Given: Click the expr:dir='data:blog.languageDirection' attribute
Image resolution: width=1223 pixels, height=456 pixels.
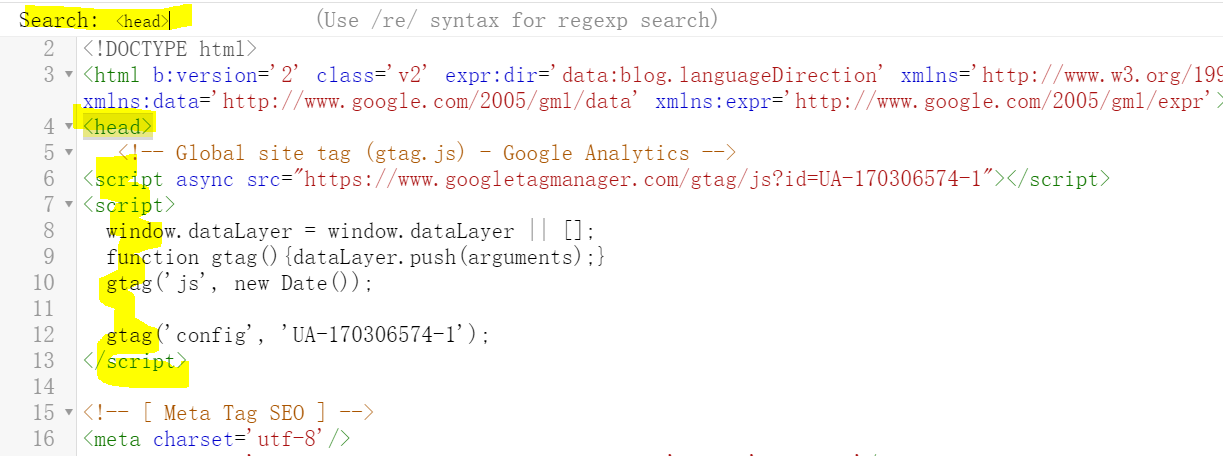Looking at the screenshot, I should tap(663, 75).
